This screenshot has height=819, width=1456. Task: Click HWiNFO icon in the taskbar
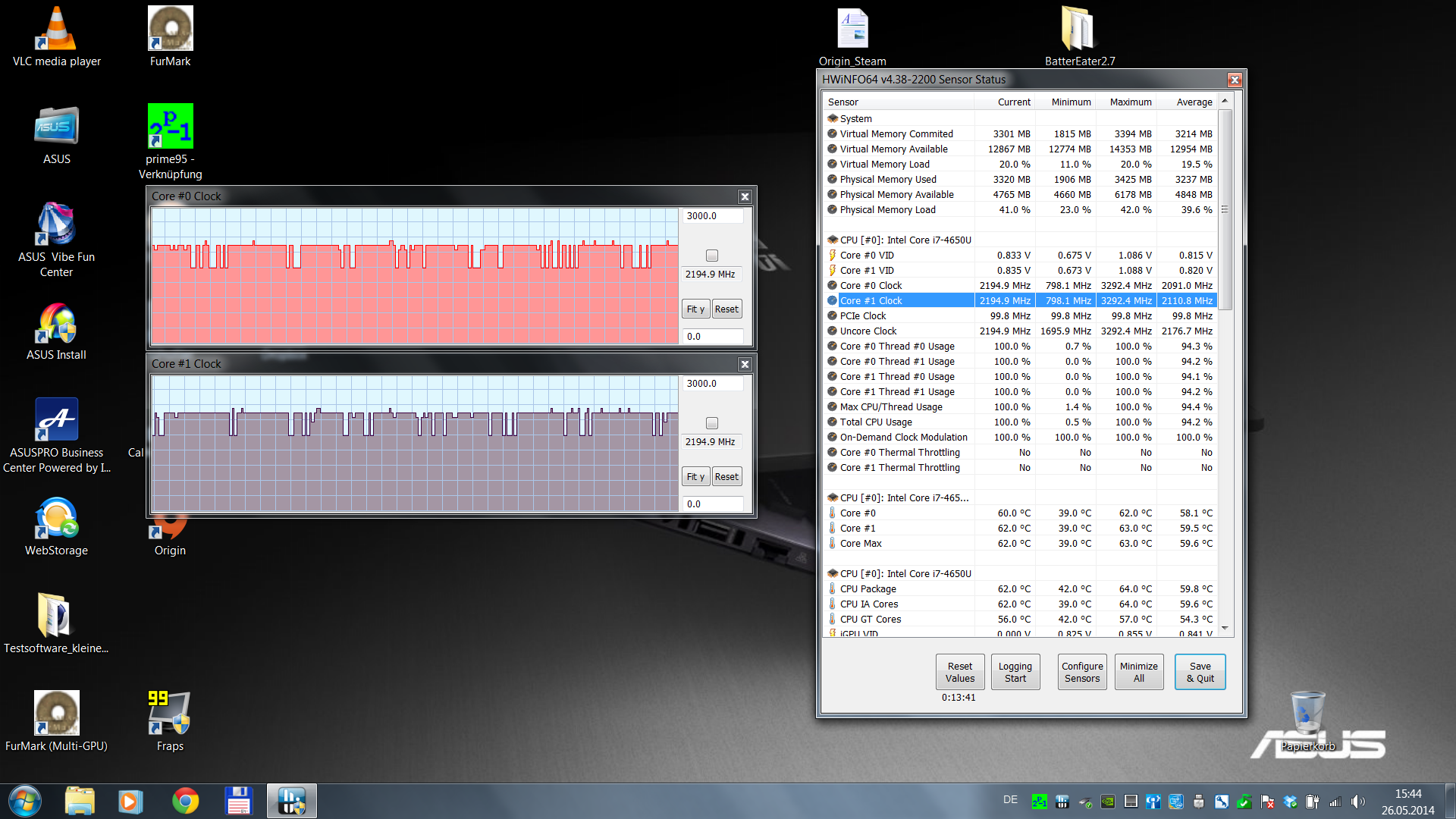pos(291,801)
